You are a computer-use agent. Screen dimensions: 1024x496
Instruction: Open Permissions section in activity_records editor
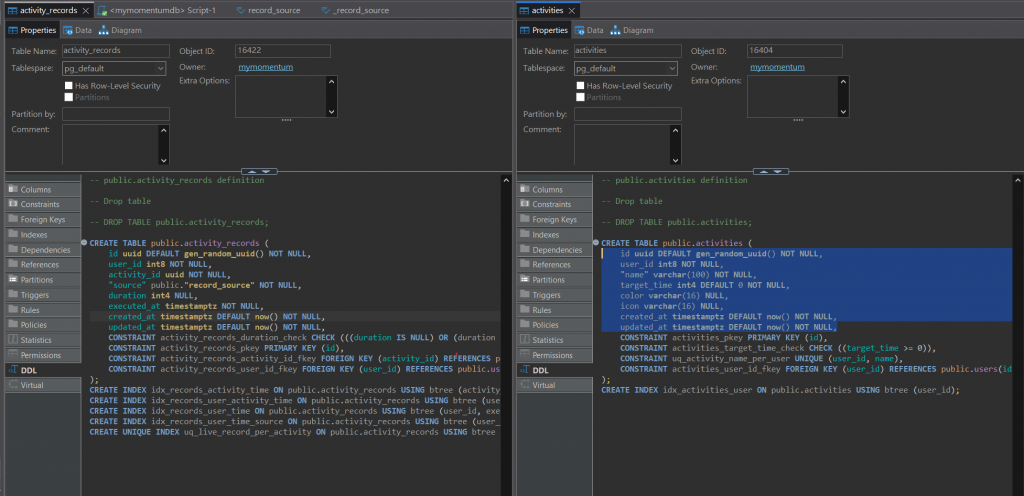42,355
